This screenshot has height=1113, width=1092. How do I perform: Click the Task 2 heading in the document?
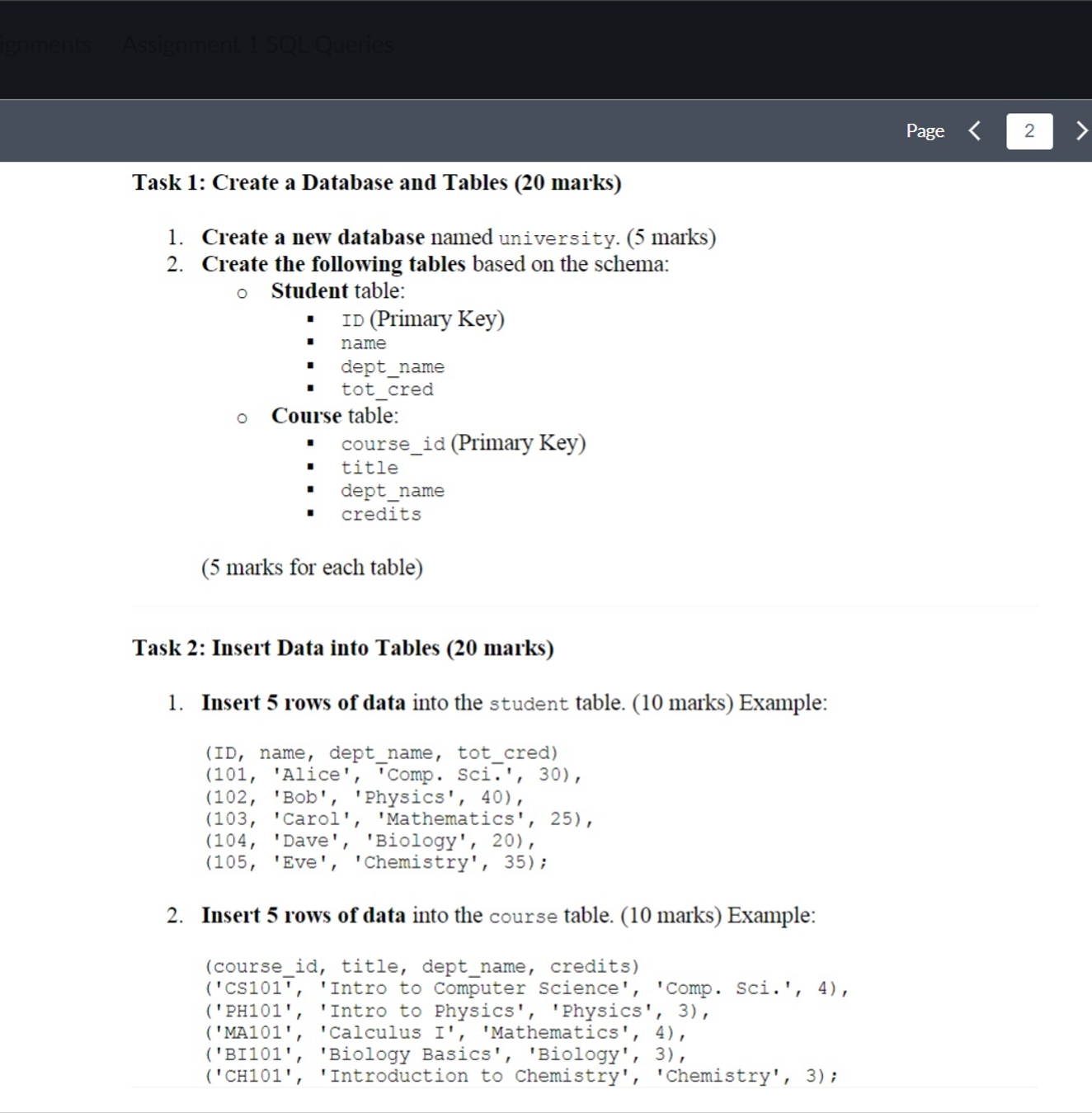344,648
